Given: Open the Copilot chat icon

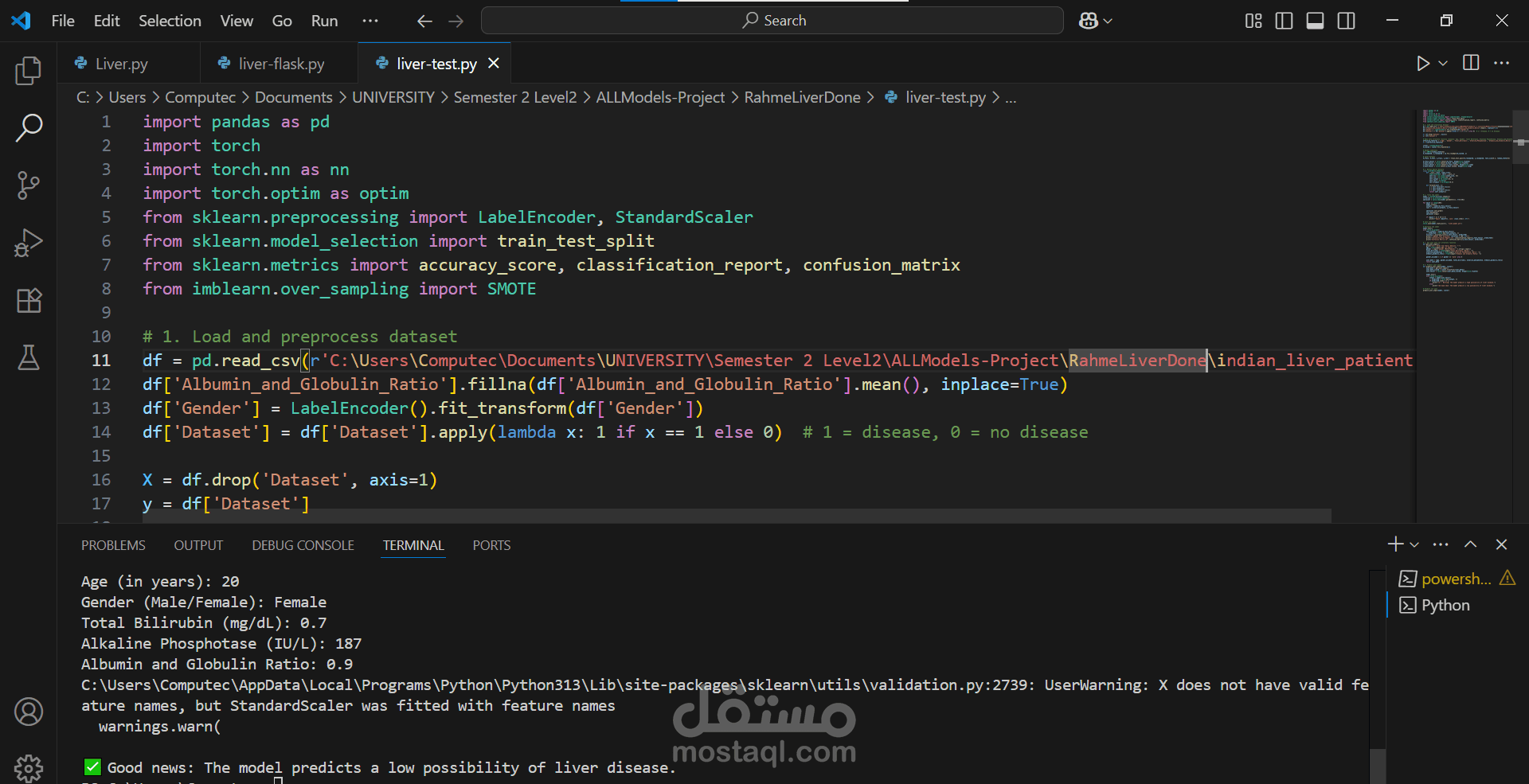Looking at the screenshot, I should (x=1088, y=21).
